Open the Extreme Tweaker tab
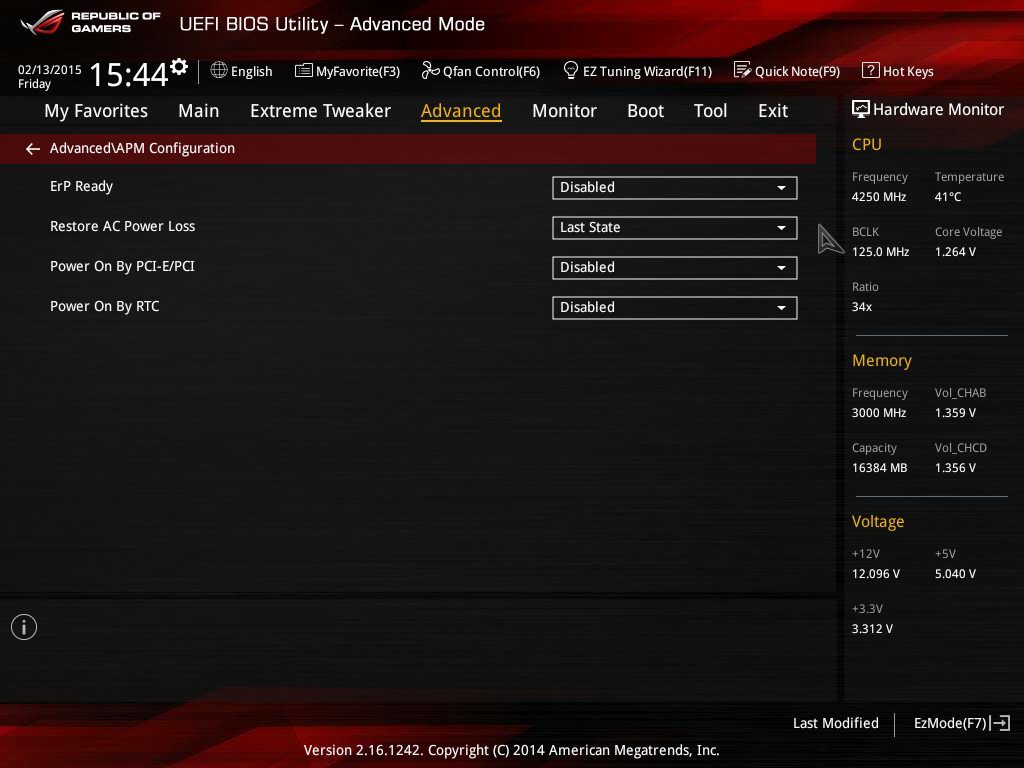 320,111
